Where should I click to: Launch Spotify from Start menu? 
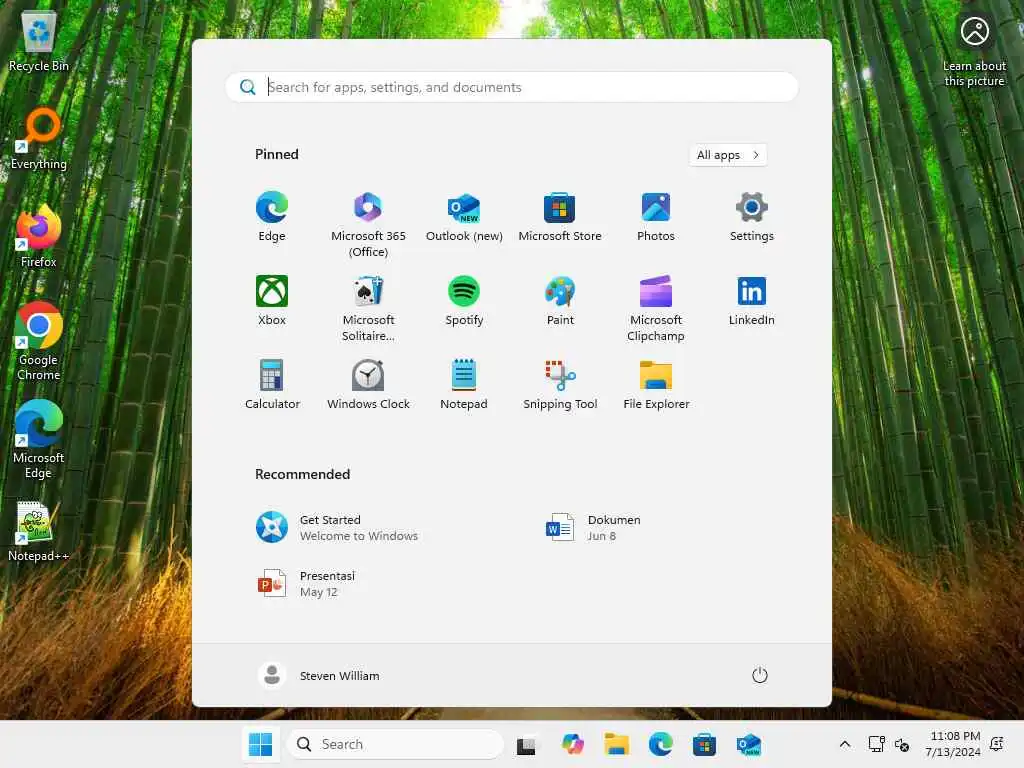point(464,300)
